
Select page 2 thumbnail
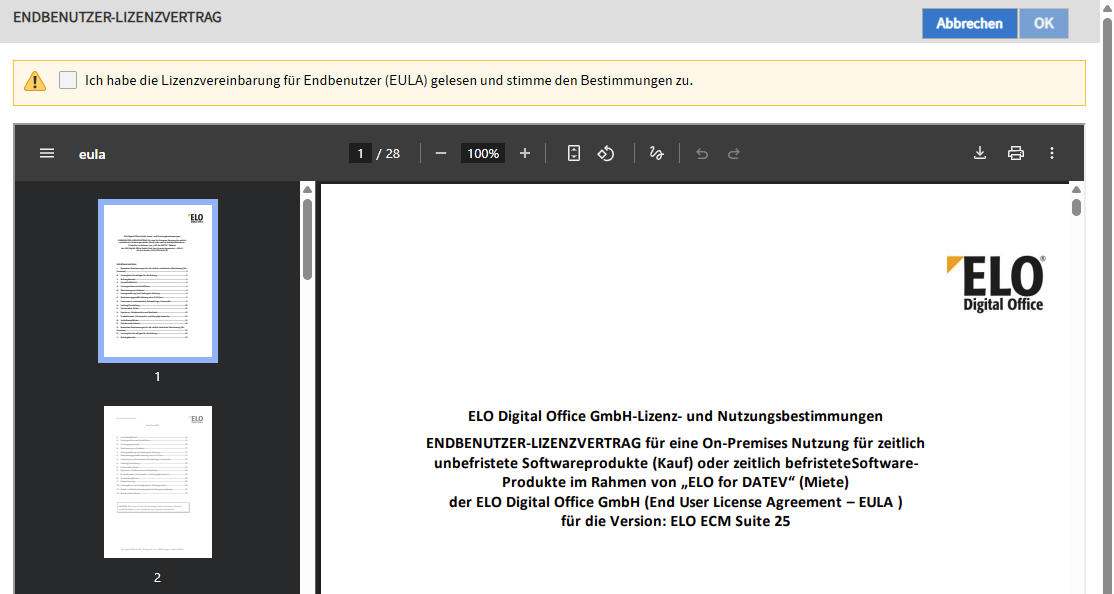click(x=158, y=482)
